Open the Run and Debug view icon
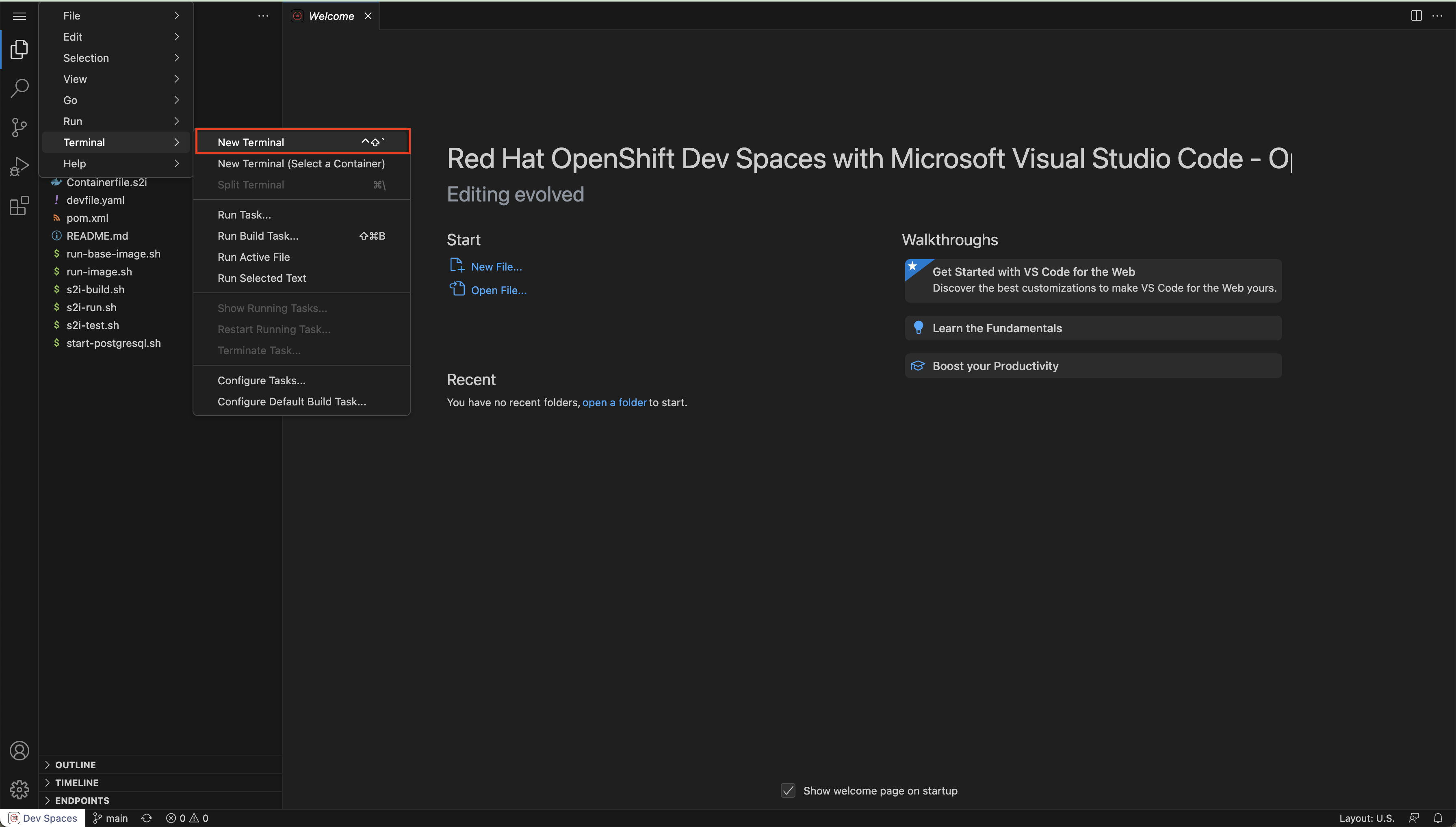The height and width of the screenshot is (827, 1456). click(19, 167)
